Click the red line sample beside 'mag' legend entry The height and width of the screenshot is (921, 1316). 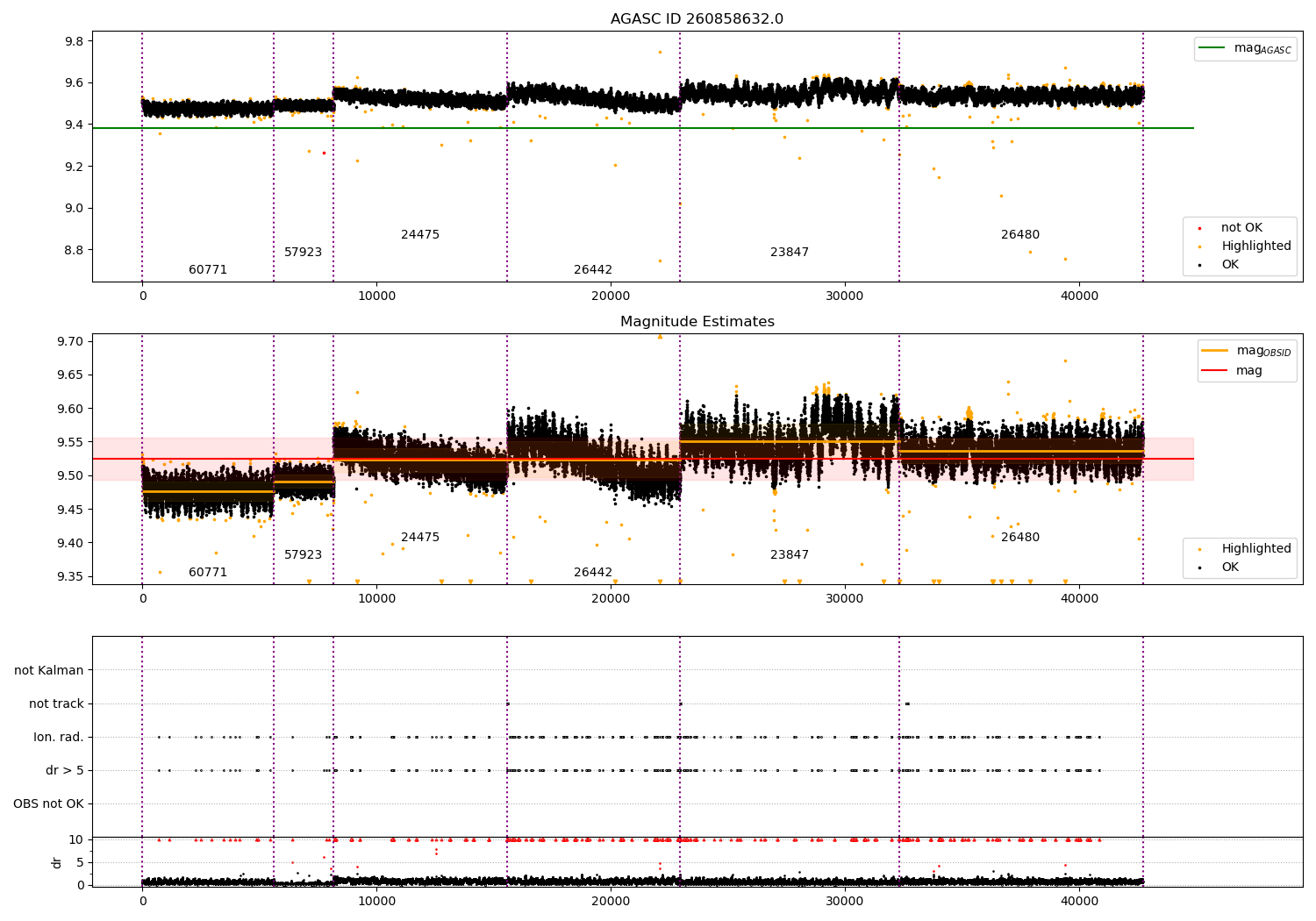coord(1214,371)
